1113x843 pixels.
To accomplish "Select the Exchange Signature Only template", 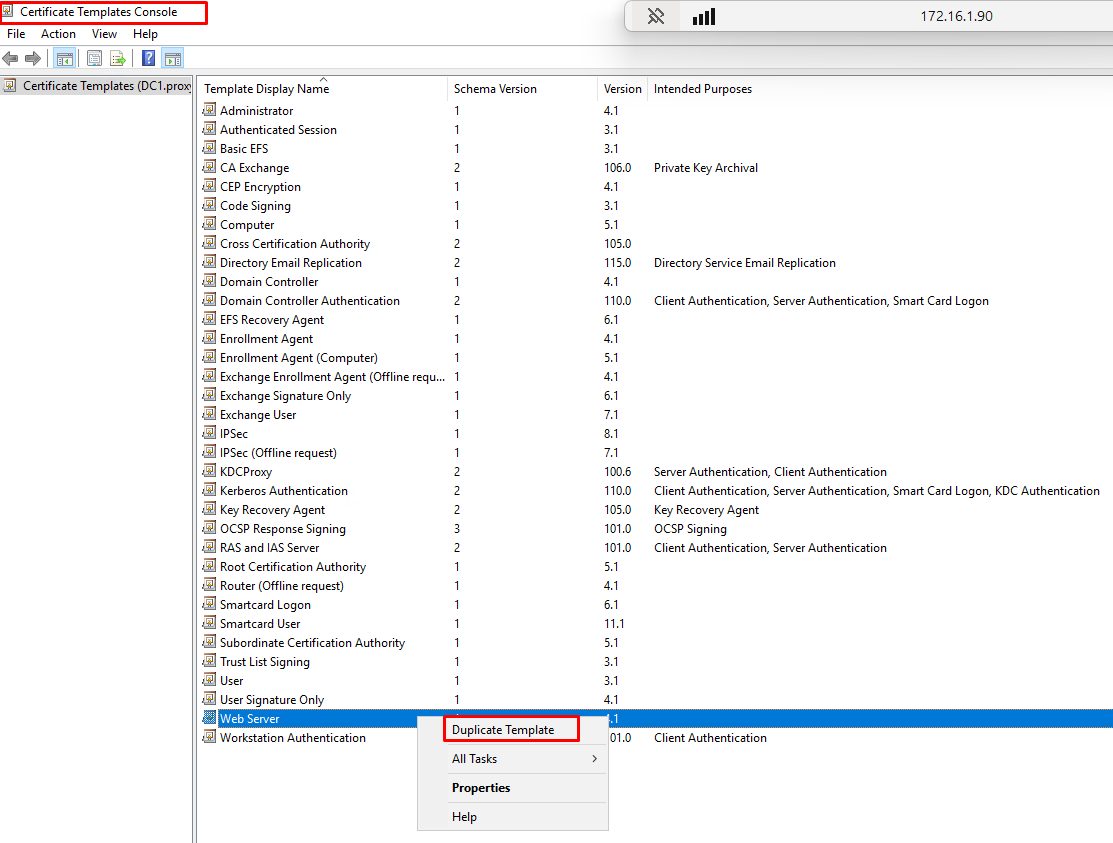I will [285, 396].
